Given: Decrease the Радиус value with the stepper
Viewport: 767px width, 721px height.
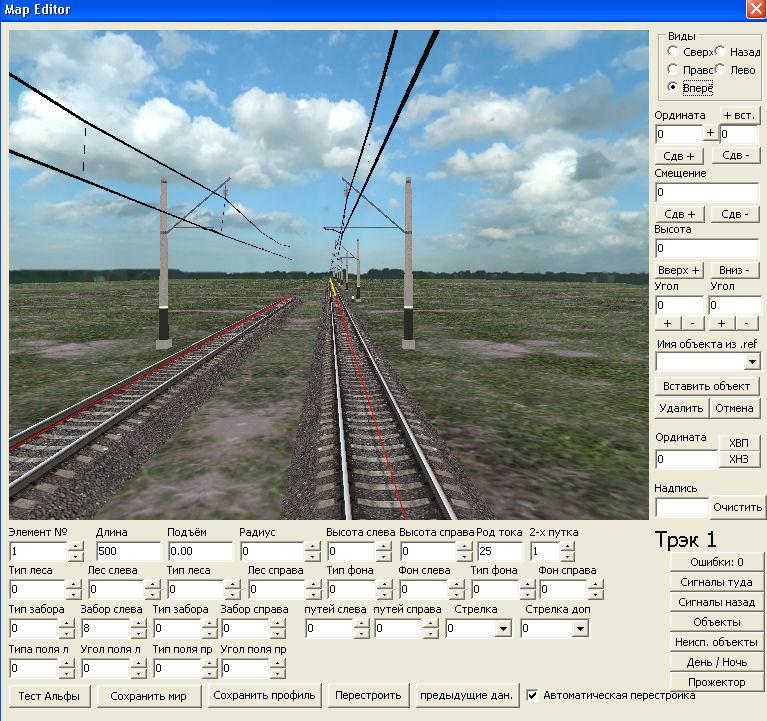Looking at the screenshot, I should point(311,557).
